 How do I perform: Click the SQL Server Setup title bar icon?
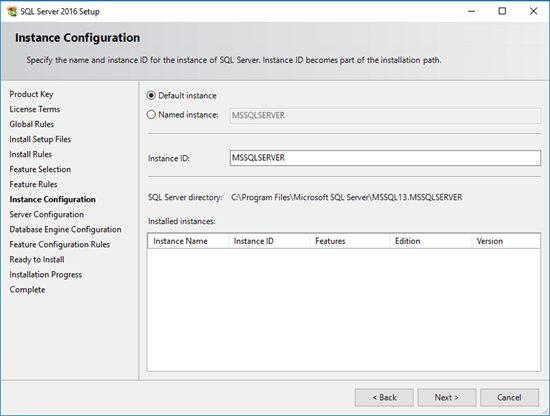point(12,11)
